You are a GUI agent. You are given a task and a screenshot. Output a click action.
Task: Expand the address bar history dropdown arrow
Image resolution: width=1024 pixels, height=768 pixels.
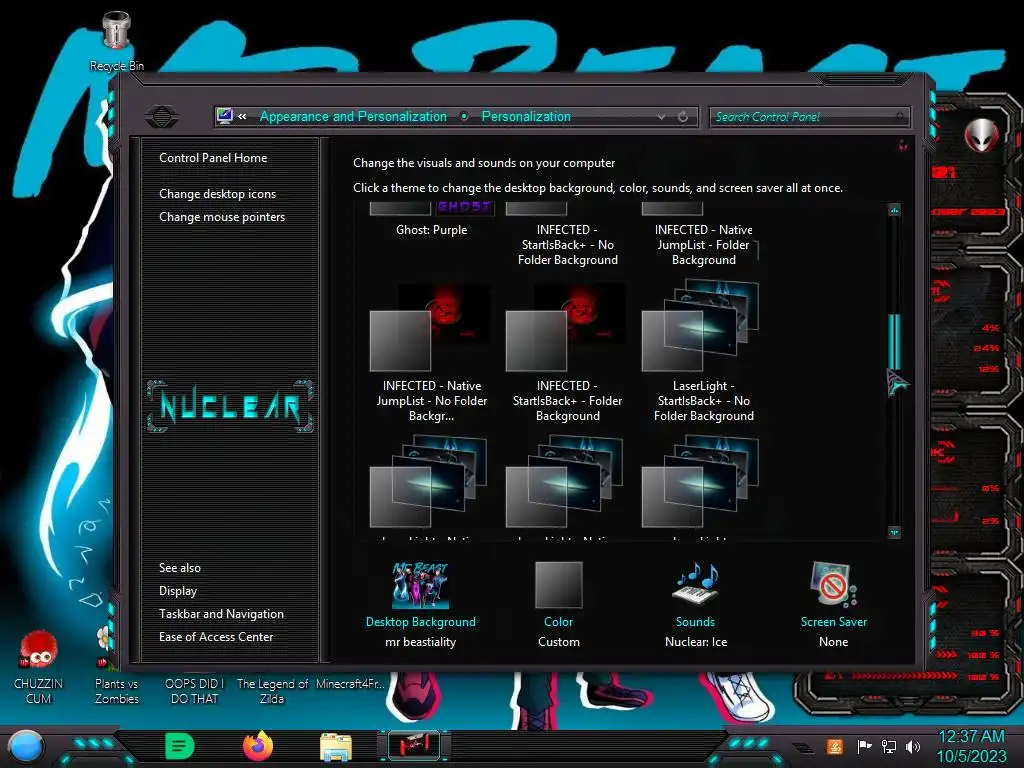pyautogui.click(x=661, y=117)
